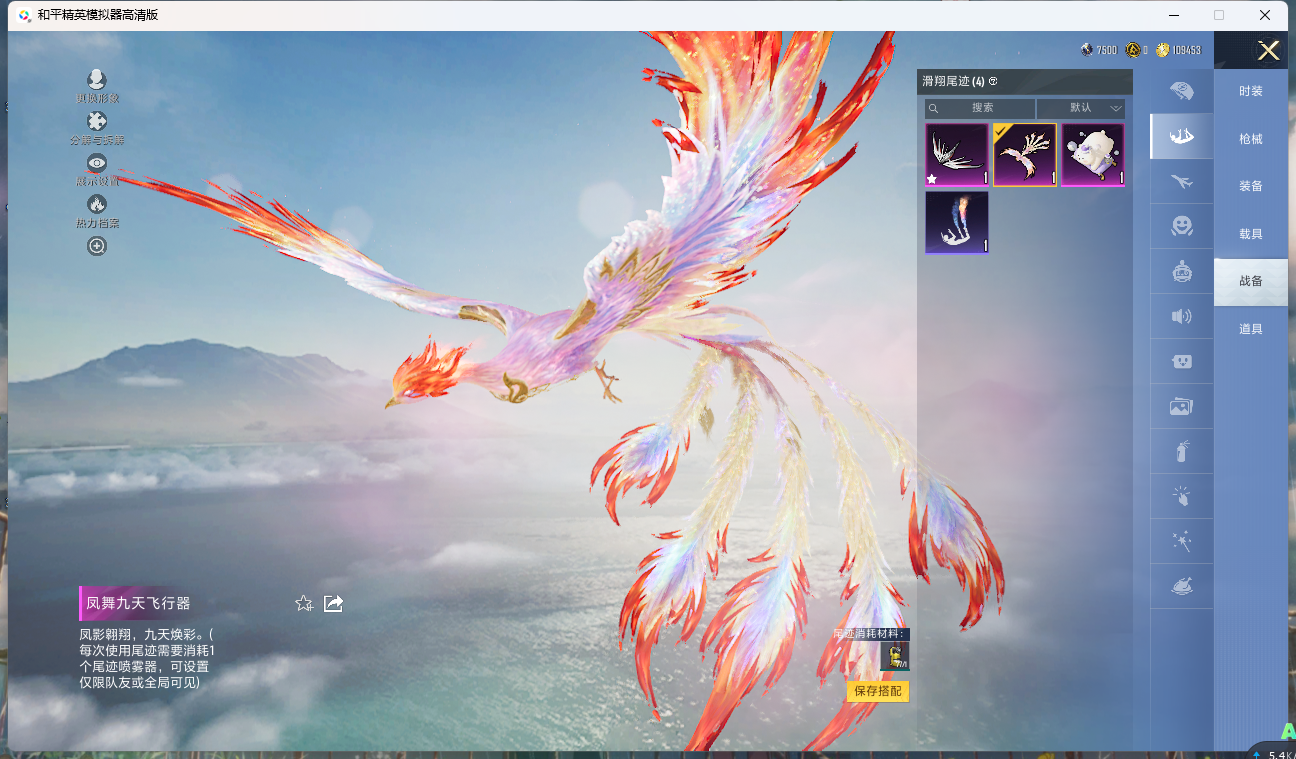Click the emulator logo in title bar
Screen dimensions: 1296x759
pos(24,15)
